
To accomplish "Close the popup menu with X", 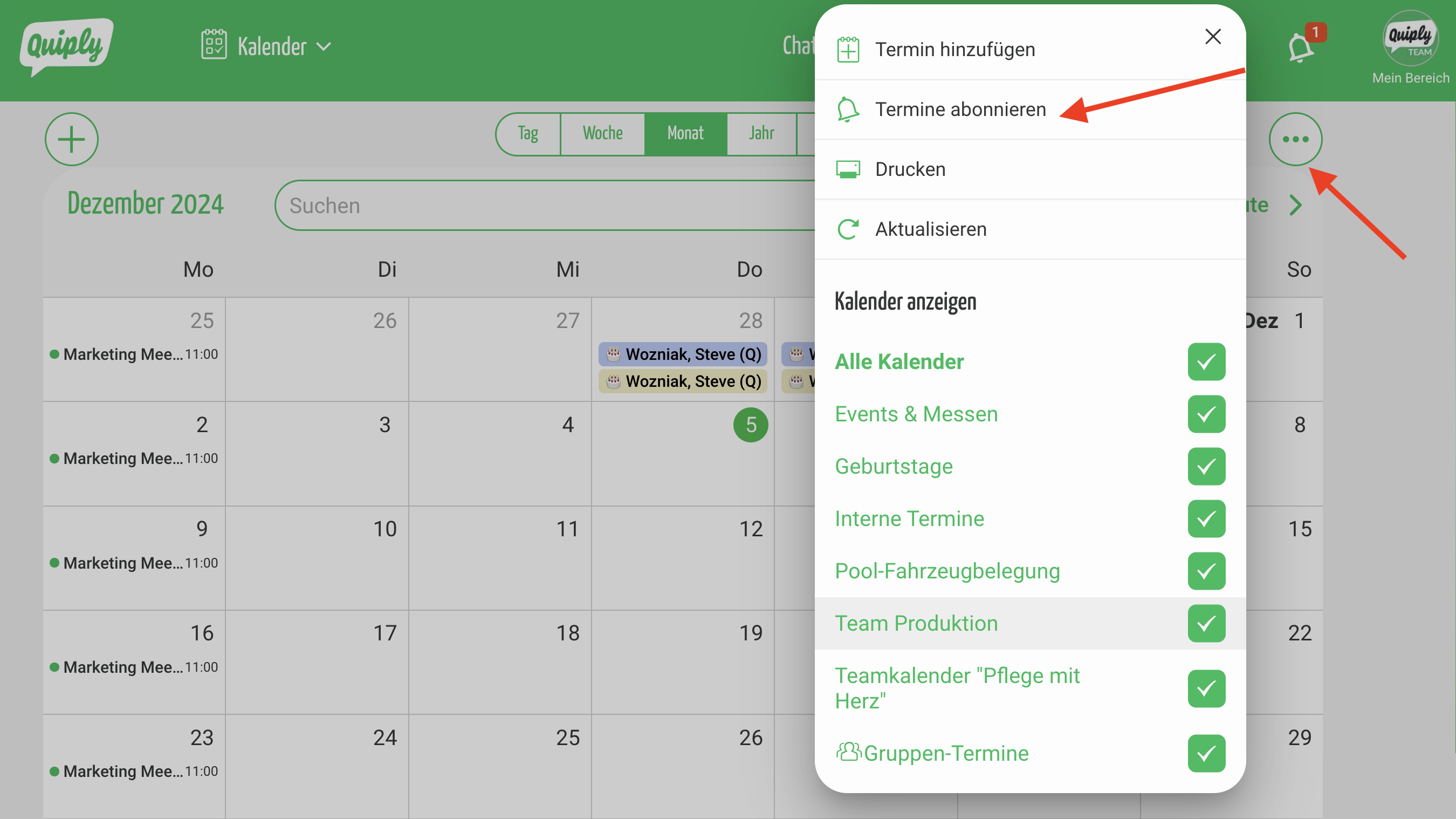I will point(1212,37).
